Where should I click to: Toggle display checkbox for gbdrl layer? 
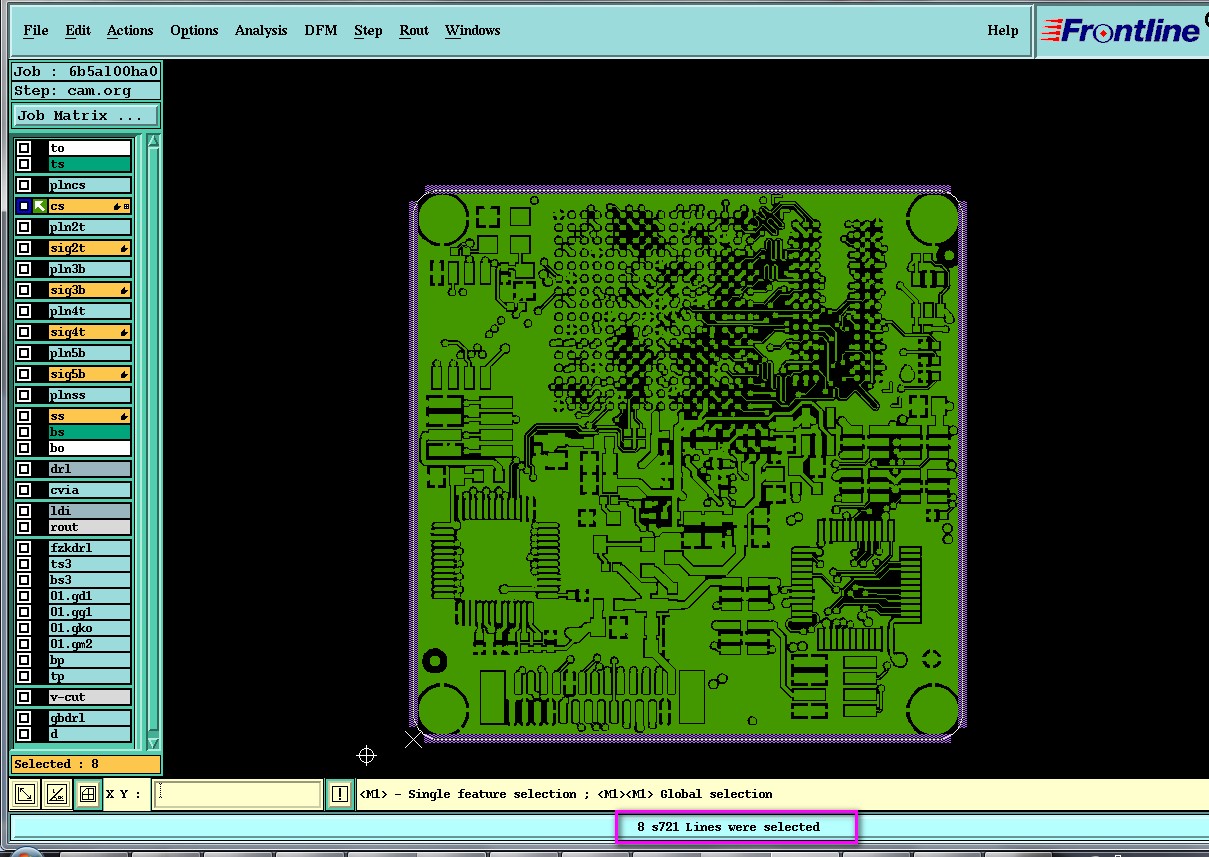[x=24, y=718]
